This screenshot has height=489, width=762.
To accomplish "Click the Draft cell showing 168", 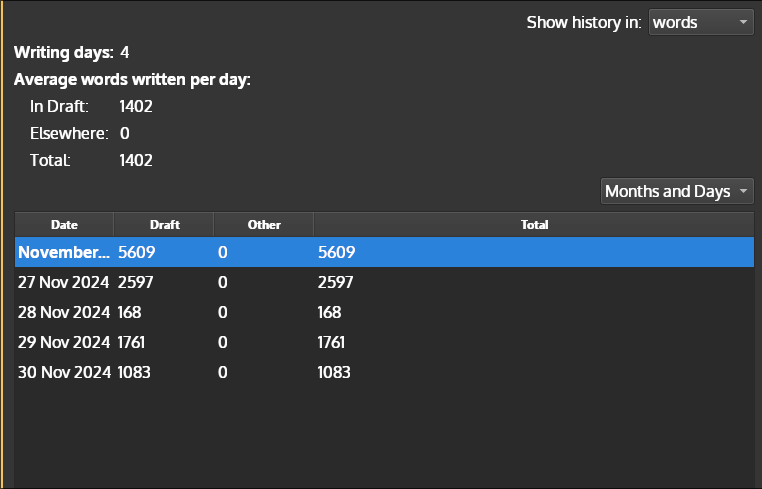I will pyautogui.click(x=131, y=313).
